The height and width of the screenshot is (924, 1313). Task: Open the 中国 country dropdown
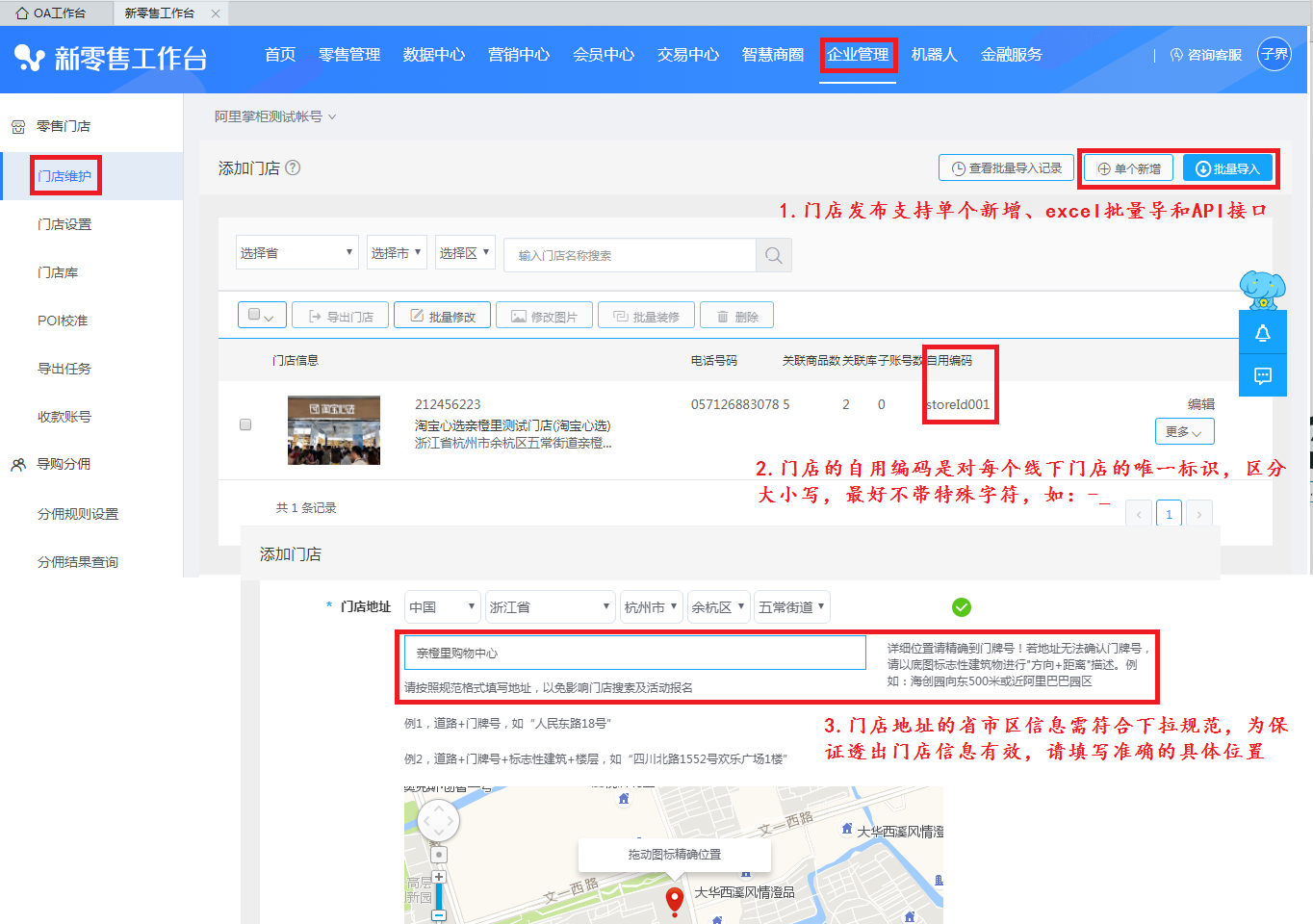[x=443, y=606]
